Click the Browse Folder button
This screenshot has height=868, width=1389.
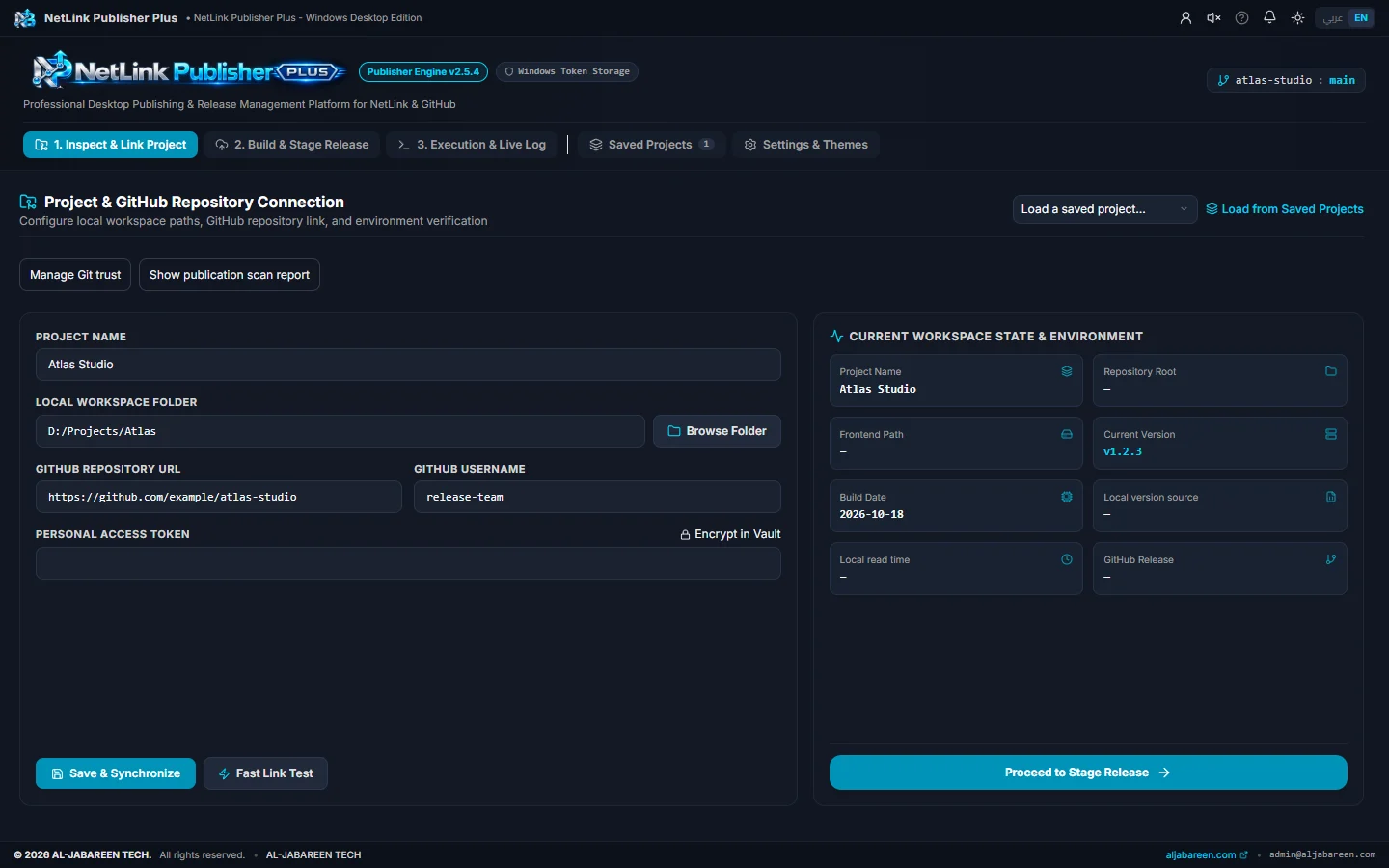tap(717, 431)
